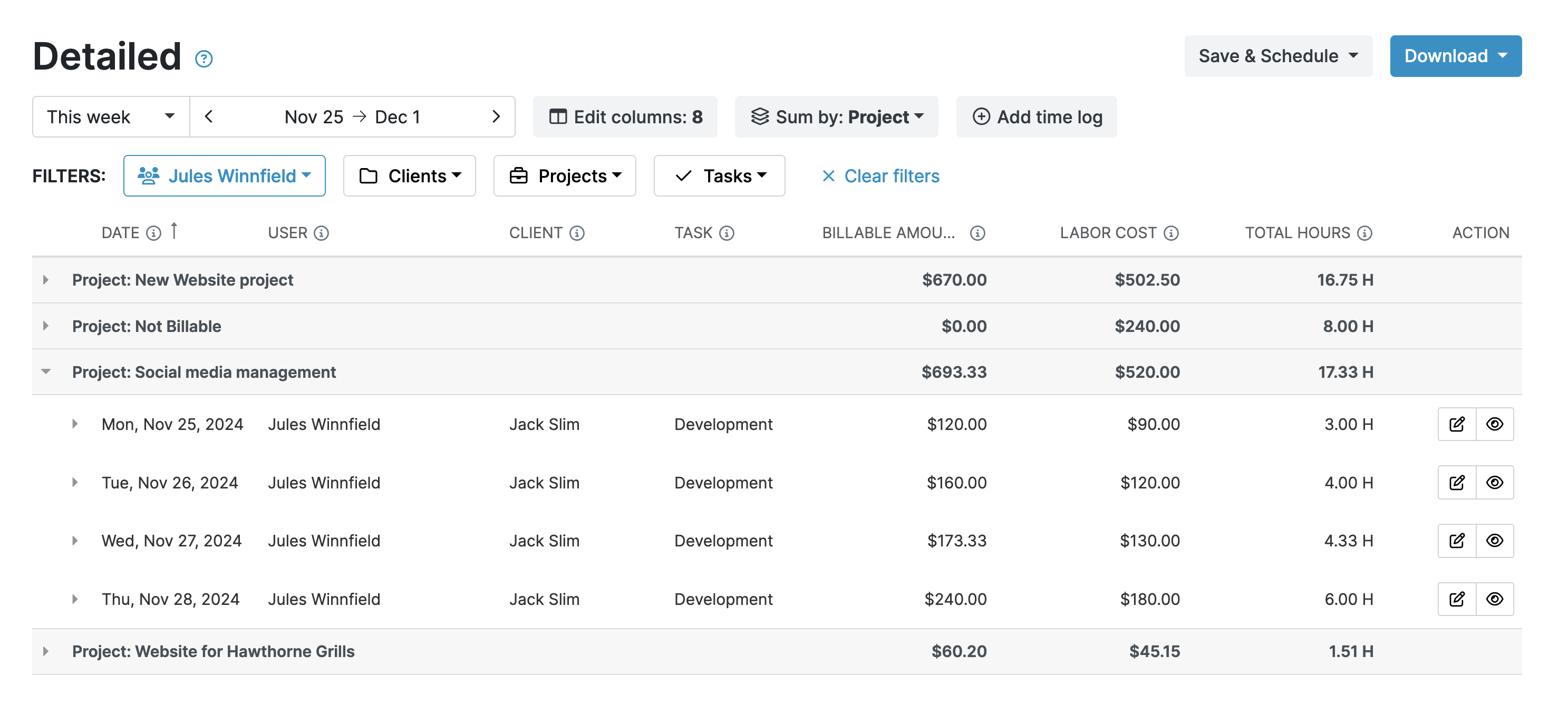
Task: Click the eye icon on Tue, Nov 26 row
Action: 1495,482
